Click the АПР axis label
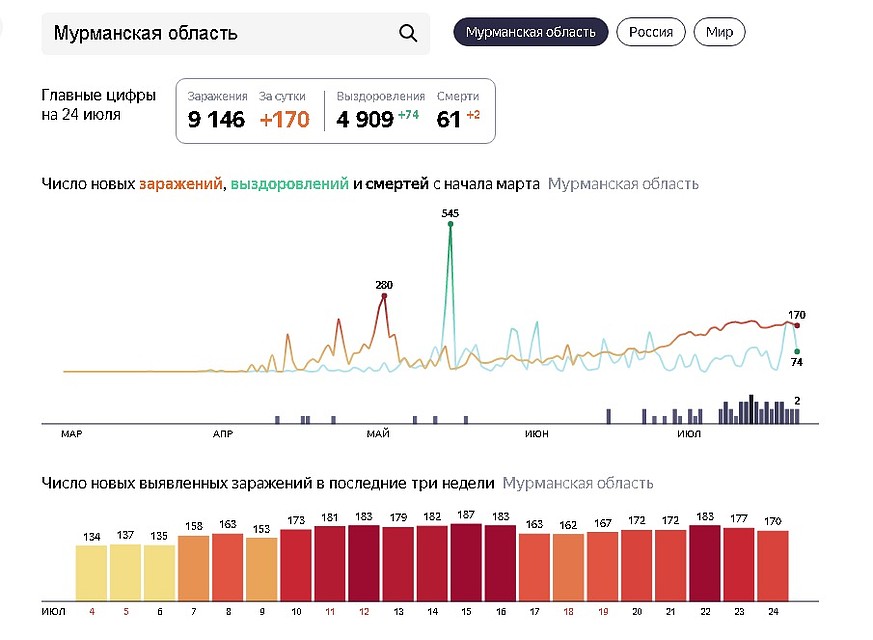This screenshot has width=873, height=640. pos(223,434)
